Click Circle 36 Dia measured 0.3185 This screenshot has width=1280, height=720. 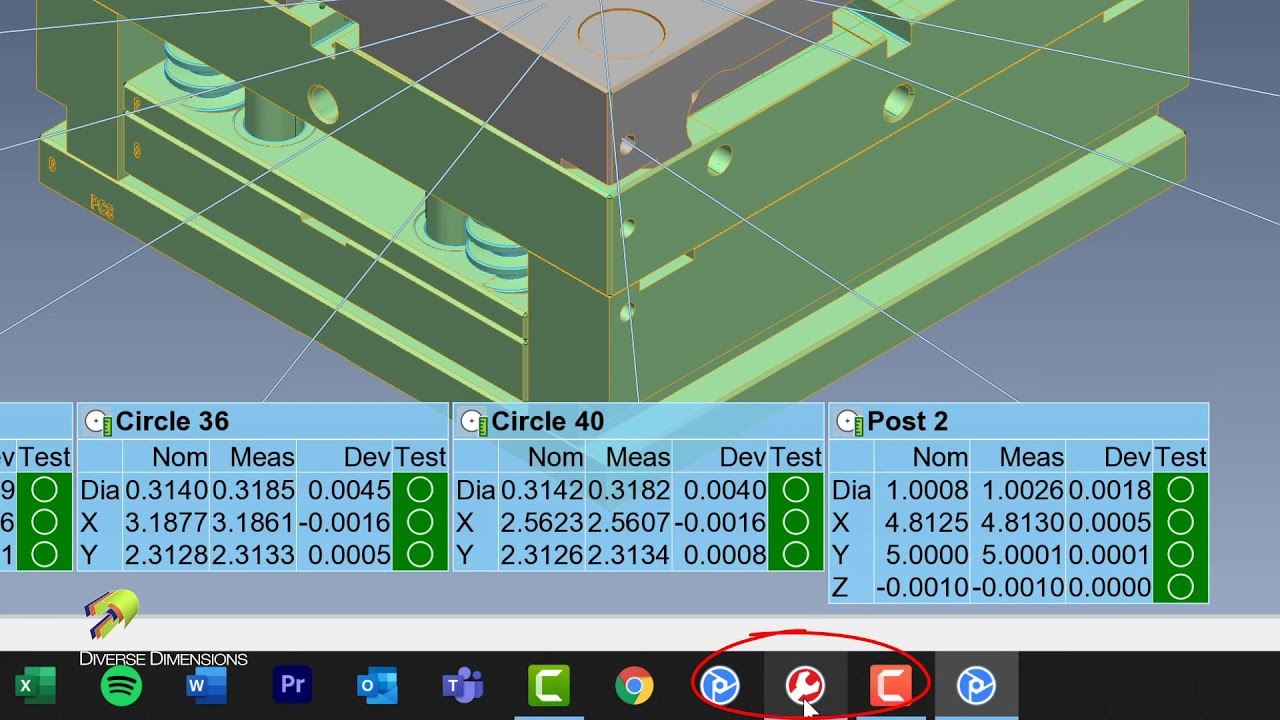[x=253, y=490]
